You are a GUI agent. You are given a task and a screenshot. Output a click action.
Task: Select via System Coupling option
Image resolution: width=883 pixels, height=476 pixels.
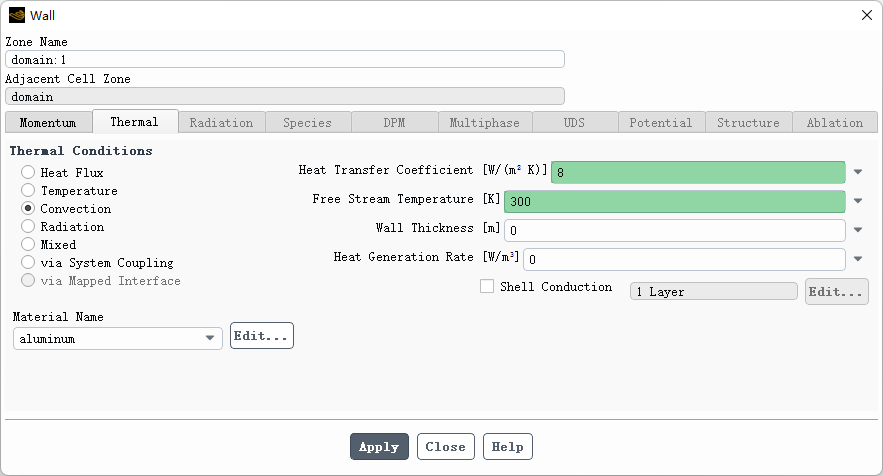[x=28, y=263]
